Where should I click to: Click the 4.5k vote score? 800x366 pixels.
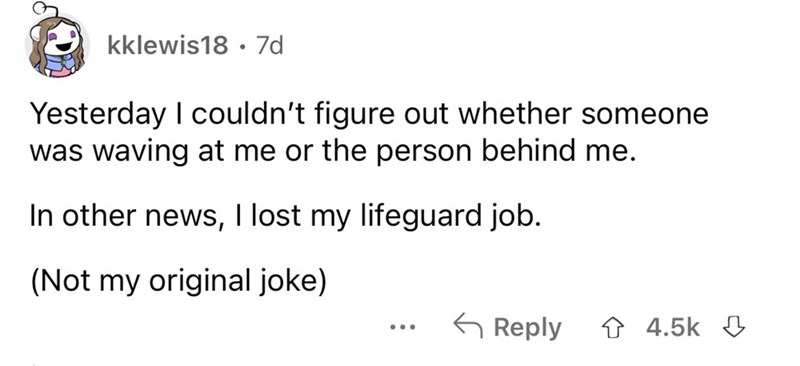click(x=673, y=327)
